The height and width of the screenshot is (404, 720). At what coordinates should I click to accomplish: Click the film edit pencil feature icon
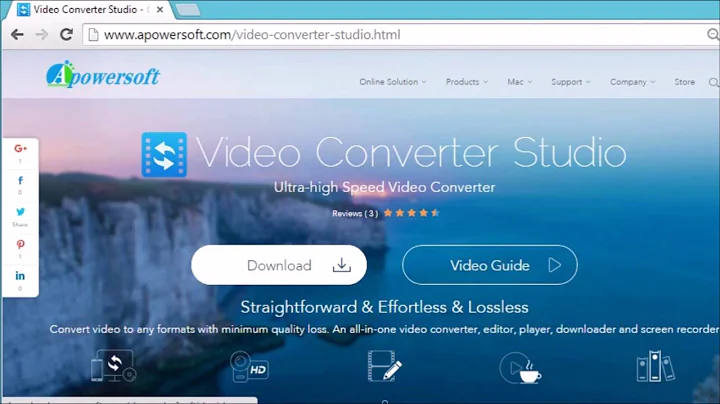click(x=385, y=366)
